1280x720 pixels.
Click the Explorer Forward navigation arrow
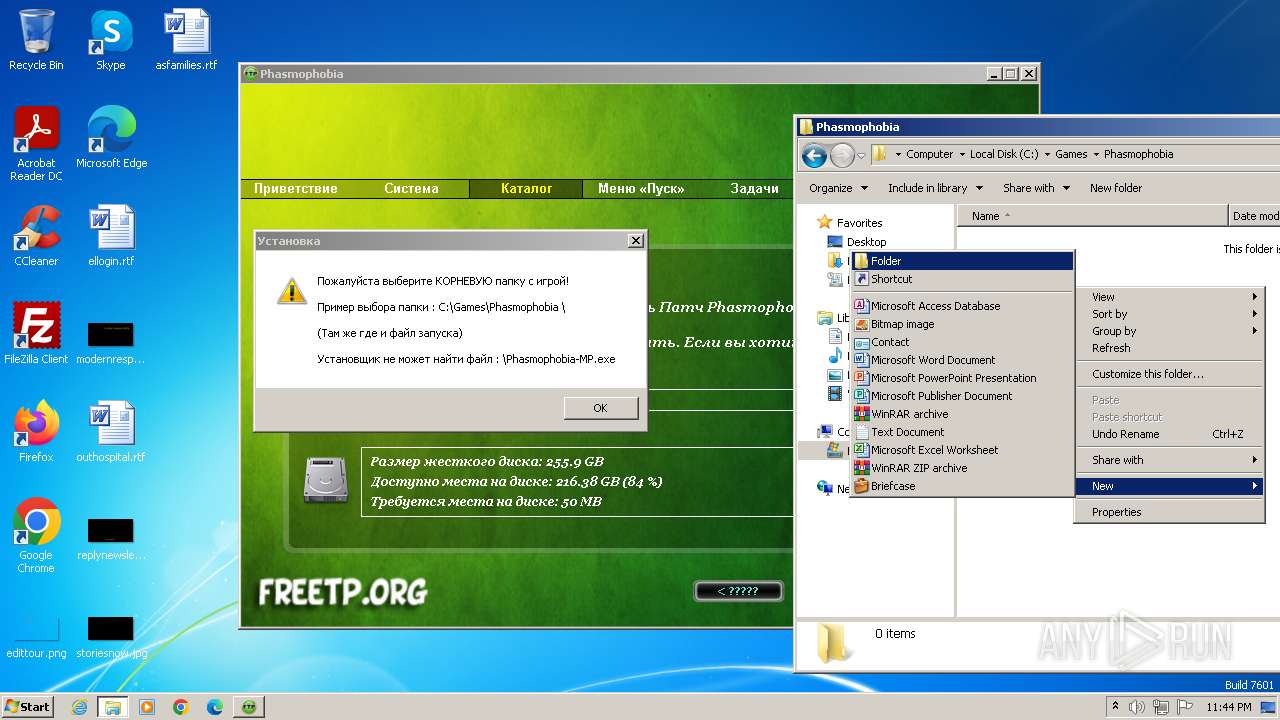842,155
